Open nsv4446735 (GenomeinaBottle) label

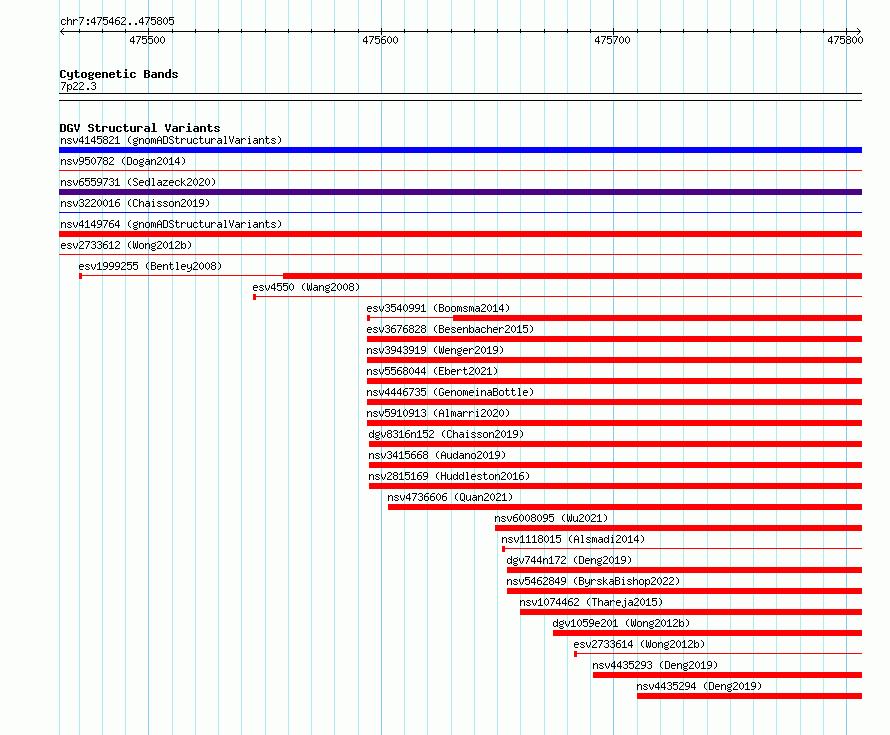coord(450,392)
